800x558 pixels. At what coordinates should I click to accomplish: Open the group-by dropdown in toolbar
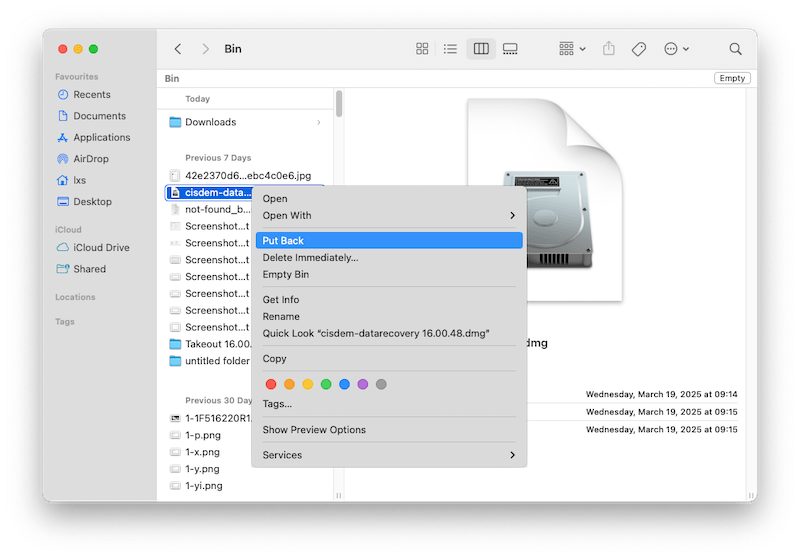tap(573, 49)
